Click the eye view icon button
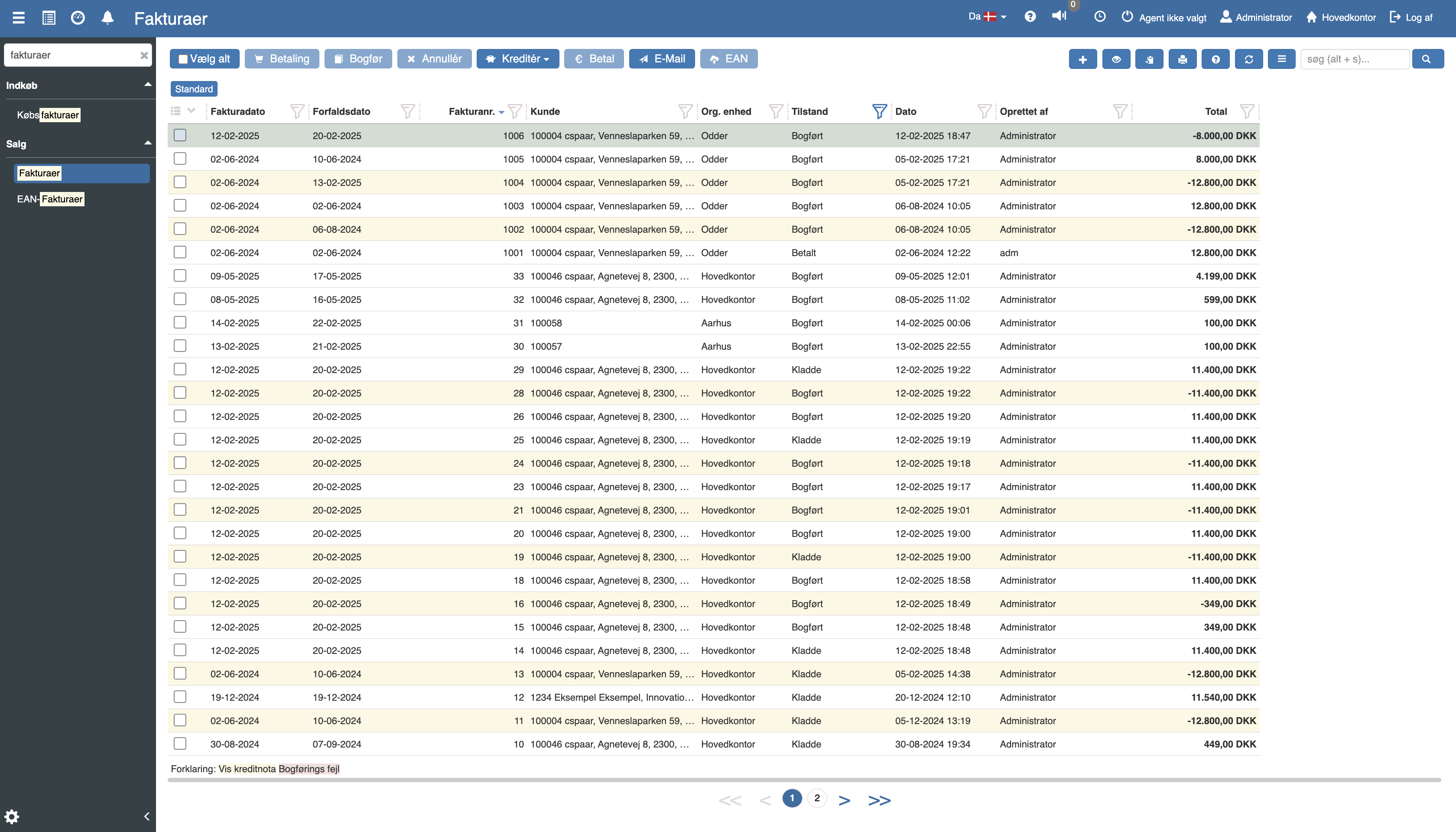 [1115, 59]
